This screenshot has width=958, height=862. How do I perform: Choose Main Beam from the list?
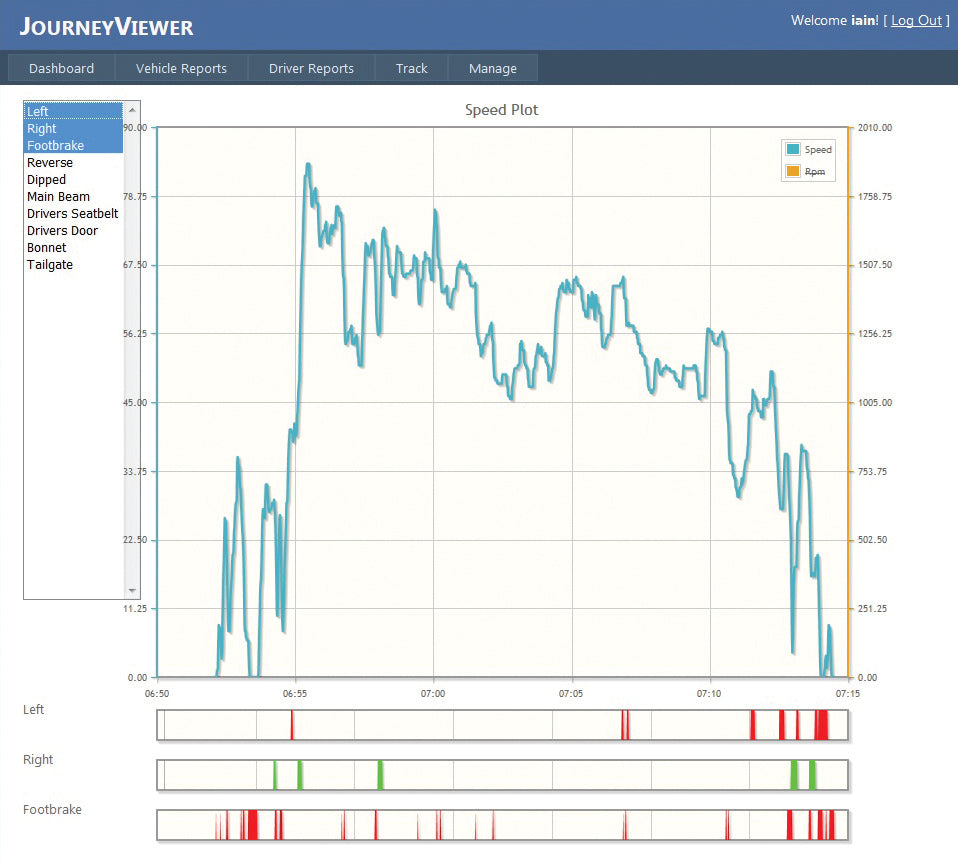coord(58,197)
